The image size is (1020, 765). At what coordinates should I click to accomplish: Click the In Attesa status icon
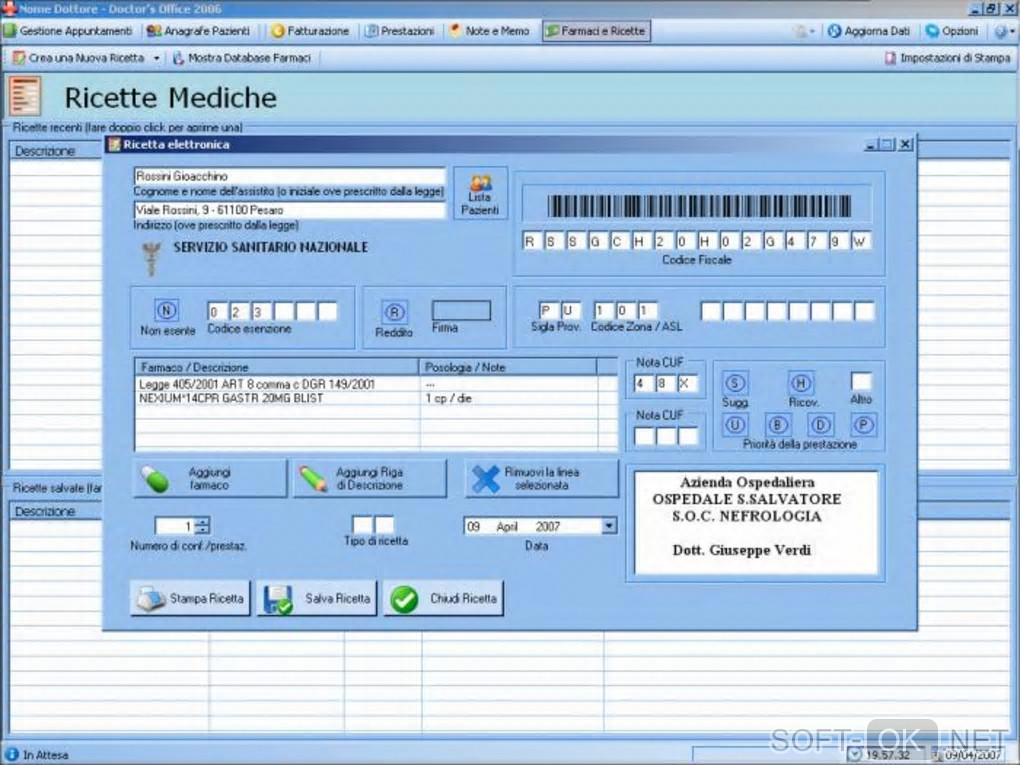click(x=12, y=754)
